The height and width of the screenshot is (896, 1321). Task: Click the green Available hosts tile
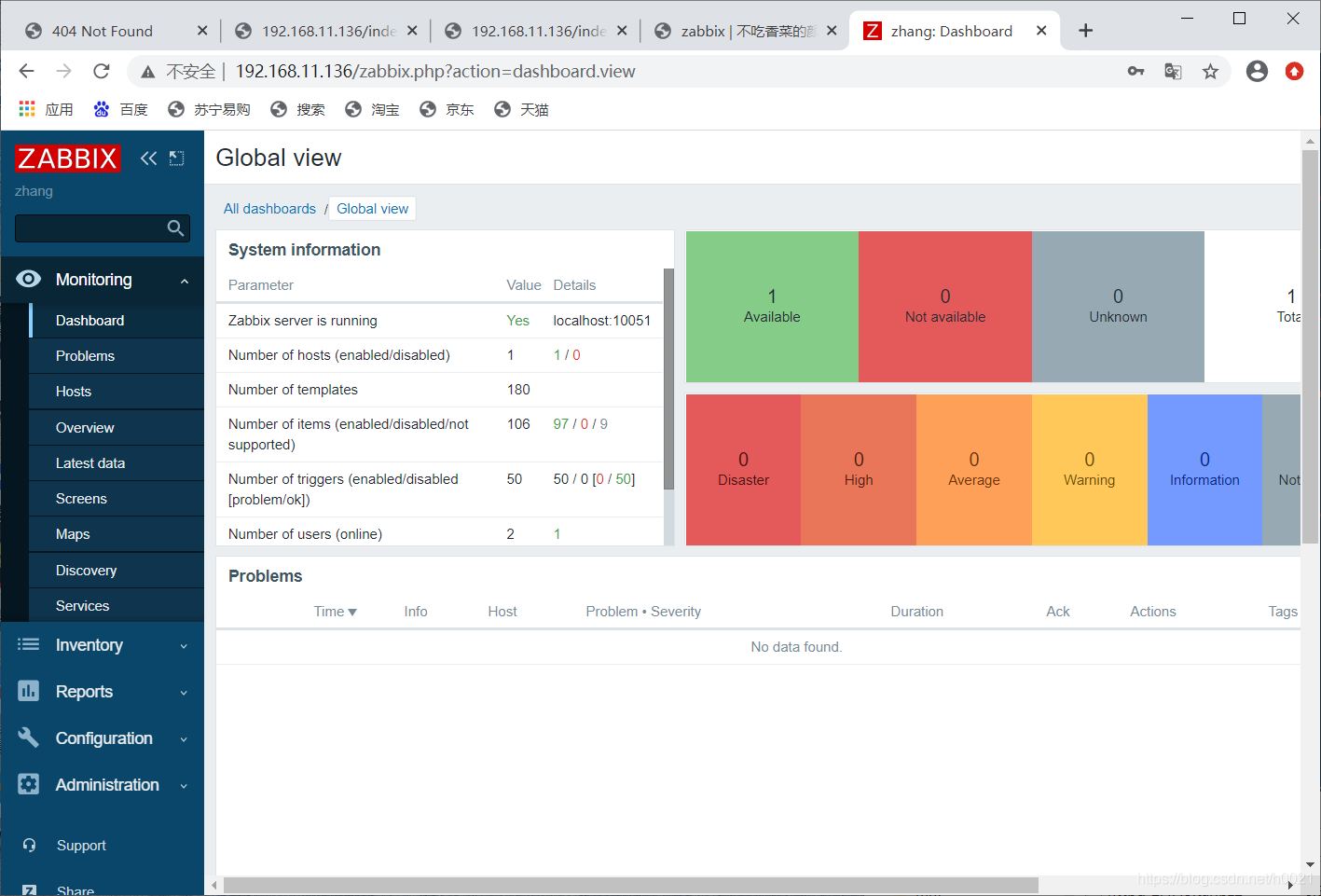(772, 306)
